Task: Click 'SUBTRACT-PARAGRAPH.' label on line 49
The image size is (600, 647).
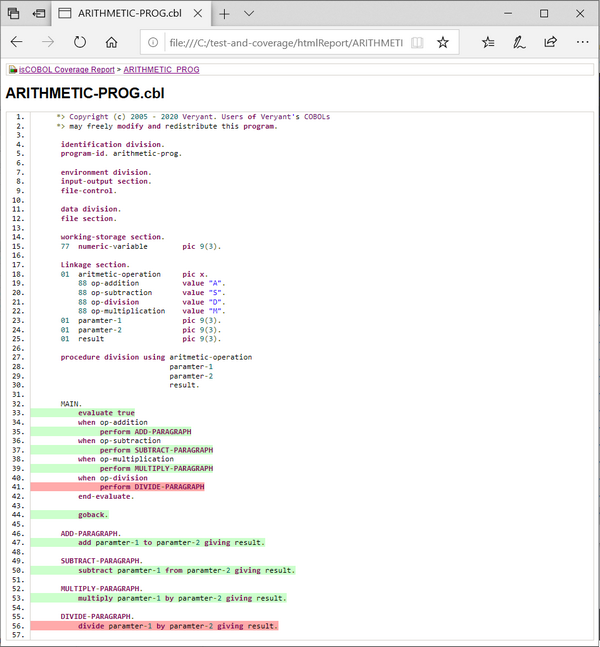Action: click(x=102, y=561)
